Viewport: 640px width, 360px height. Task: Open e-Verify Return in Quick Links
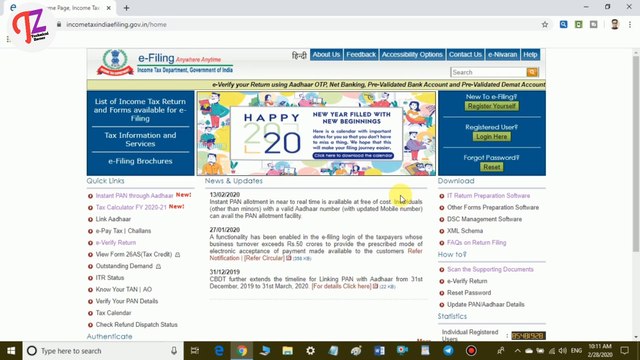(116, 242)
